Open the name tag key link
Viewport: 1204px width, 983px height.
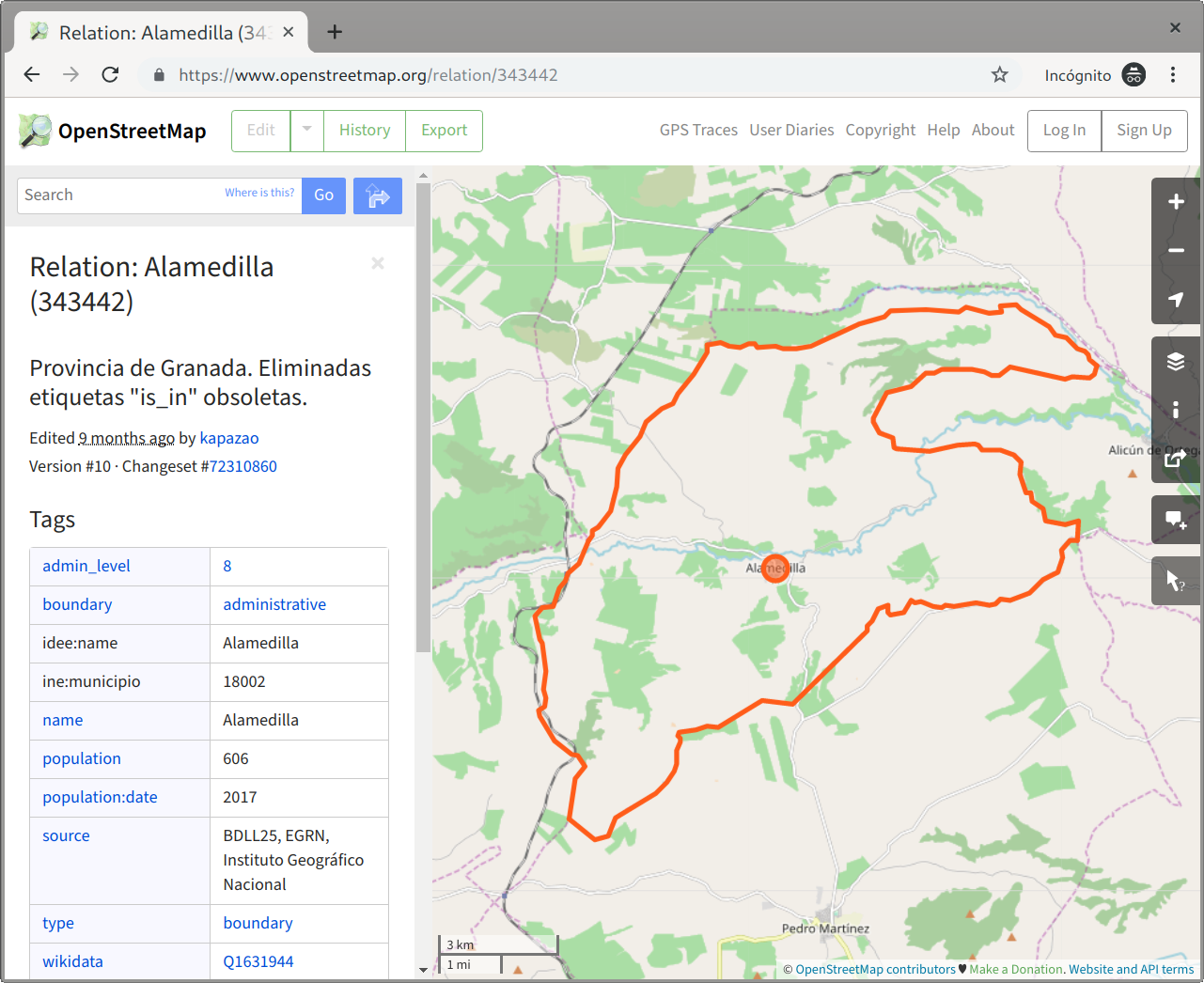[63, 720]
